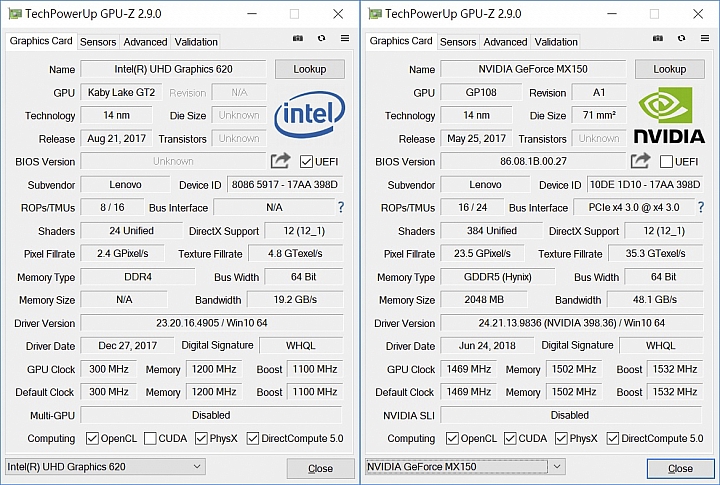Select Graphics Card tab in NVIDIA window
The image size is (720, 485).
pos(401,41)
